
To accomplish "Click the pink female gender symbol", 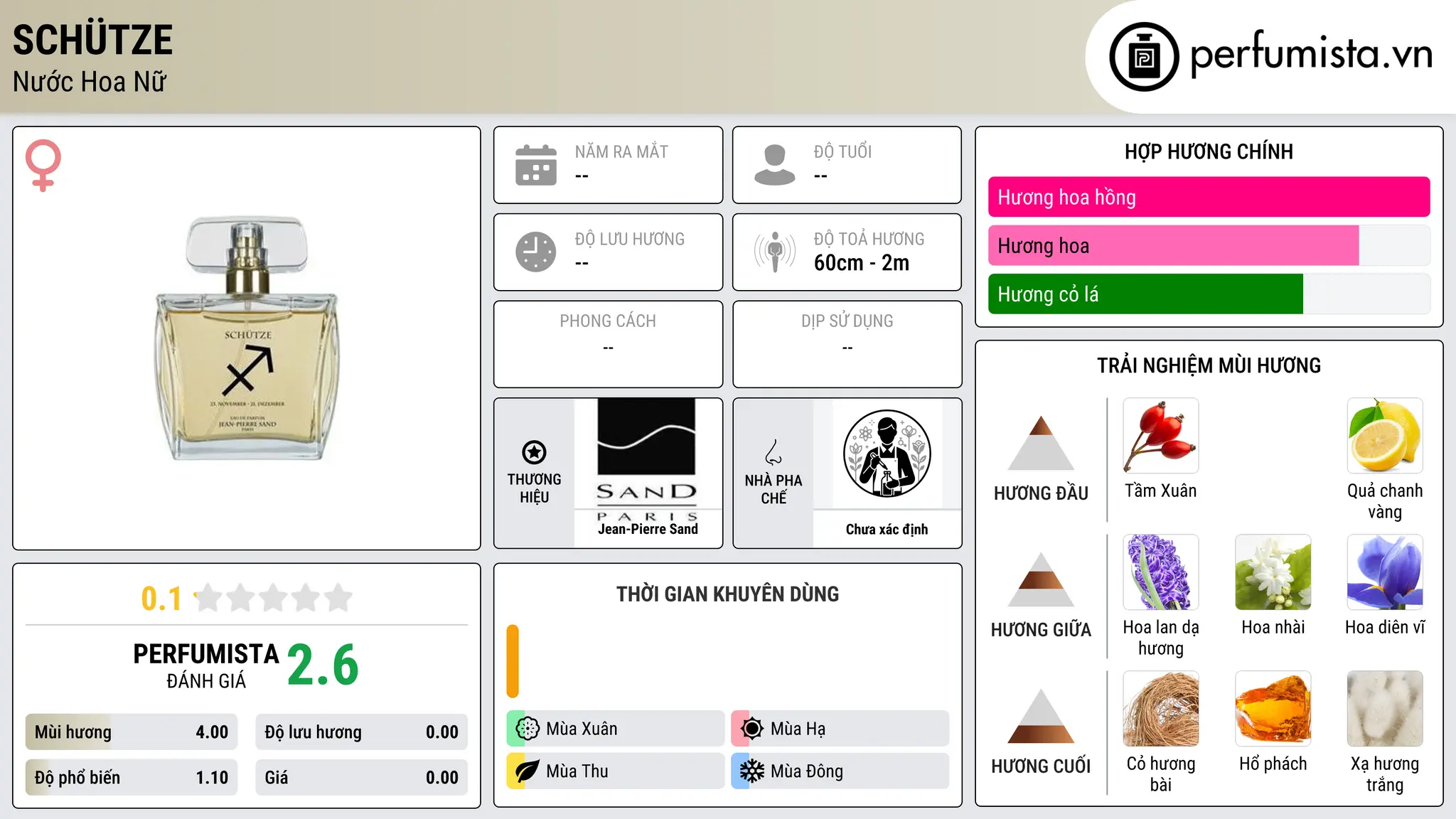I will point(43,166).
